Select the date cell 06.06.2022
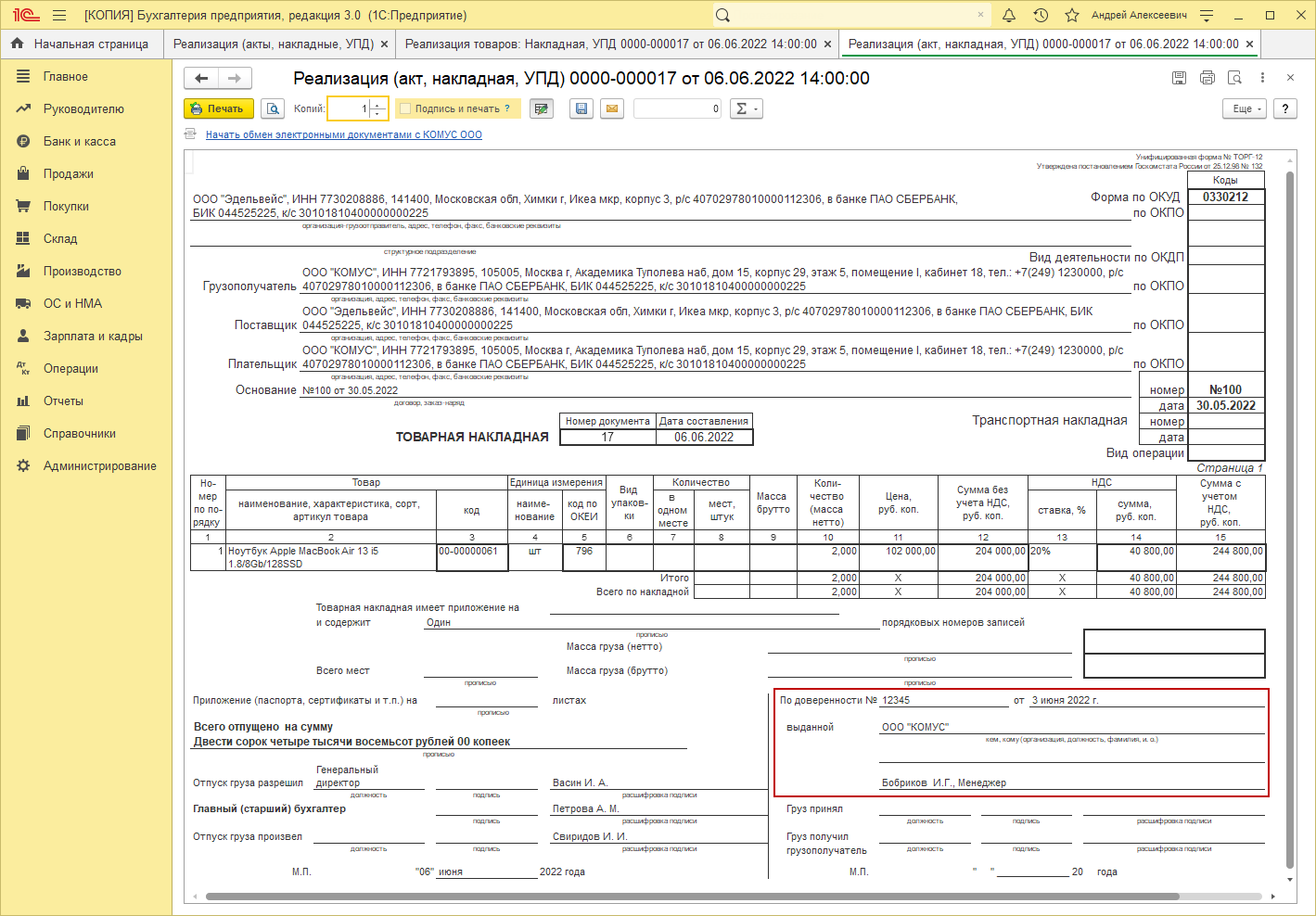1316x916 pixels. [704, 437]
